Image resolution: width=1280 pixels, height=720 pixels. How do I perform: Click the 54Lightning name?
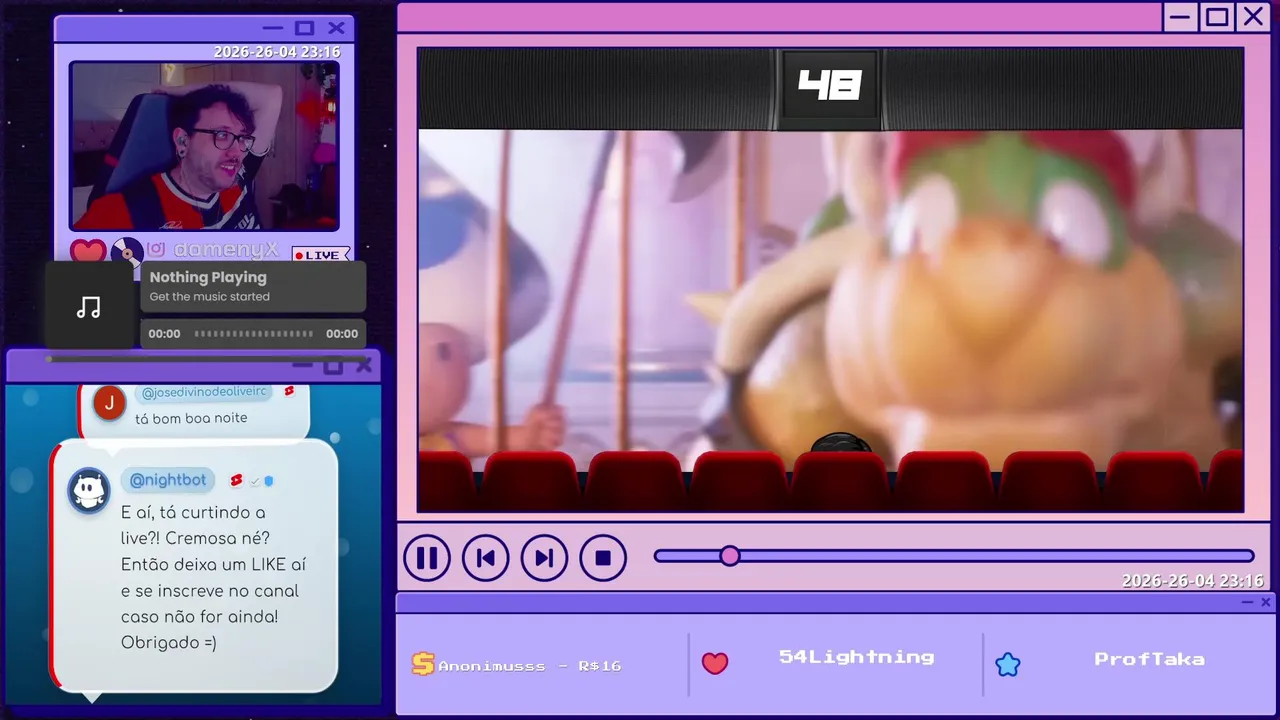pyautogui.click(x=856, y=657)
